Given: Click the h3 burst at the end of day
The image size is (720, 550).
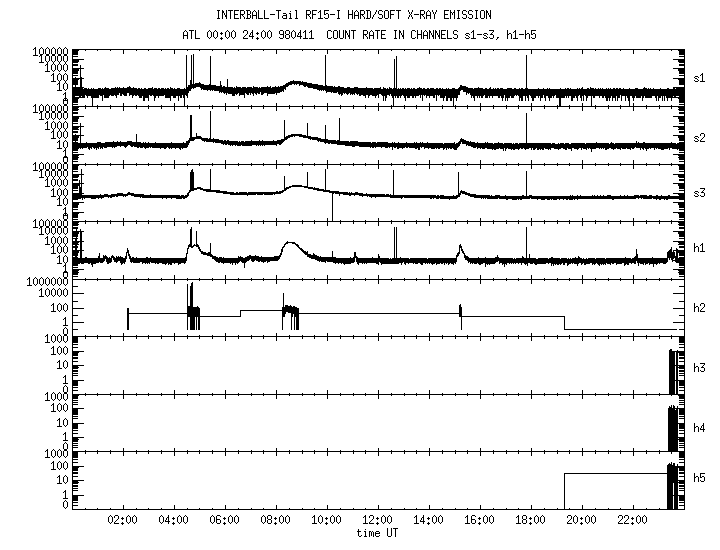Looking at the screenshot, I should (x=673, y=372).
